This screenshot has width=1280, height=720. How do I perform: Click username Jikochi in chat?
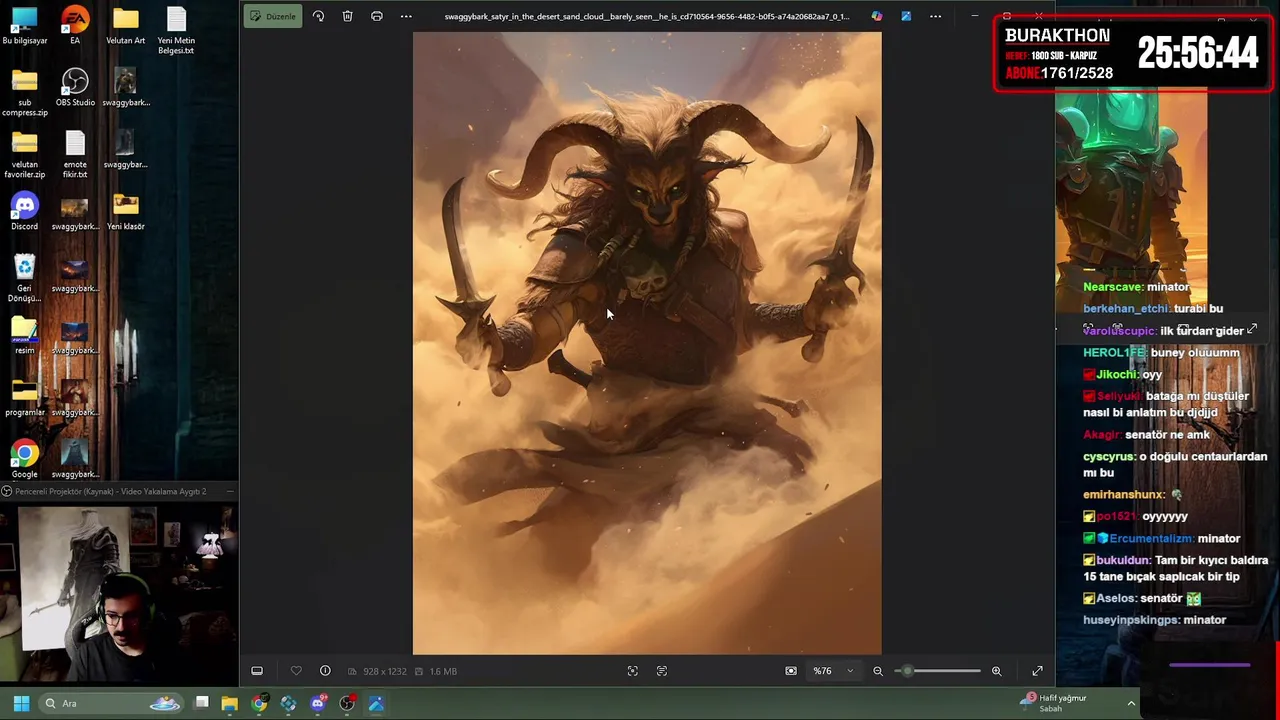pos(1116,375)
